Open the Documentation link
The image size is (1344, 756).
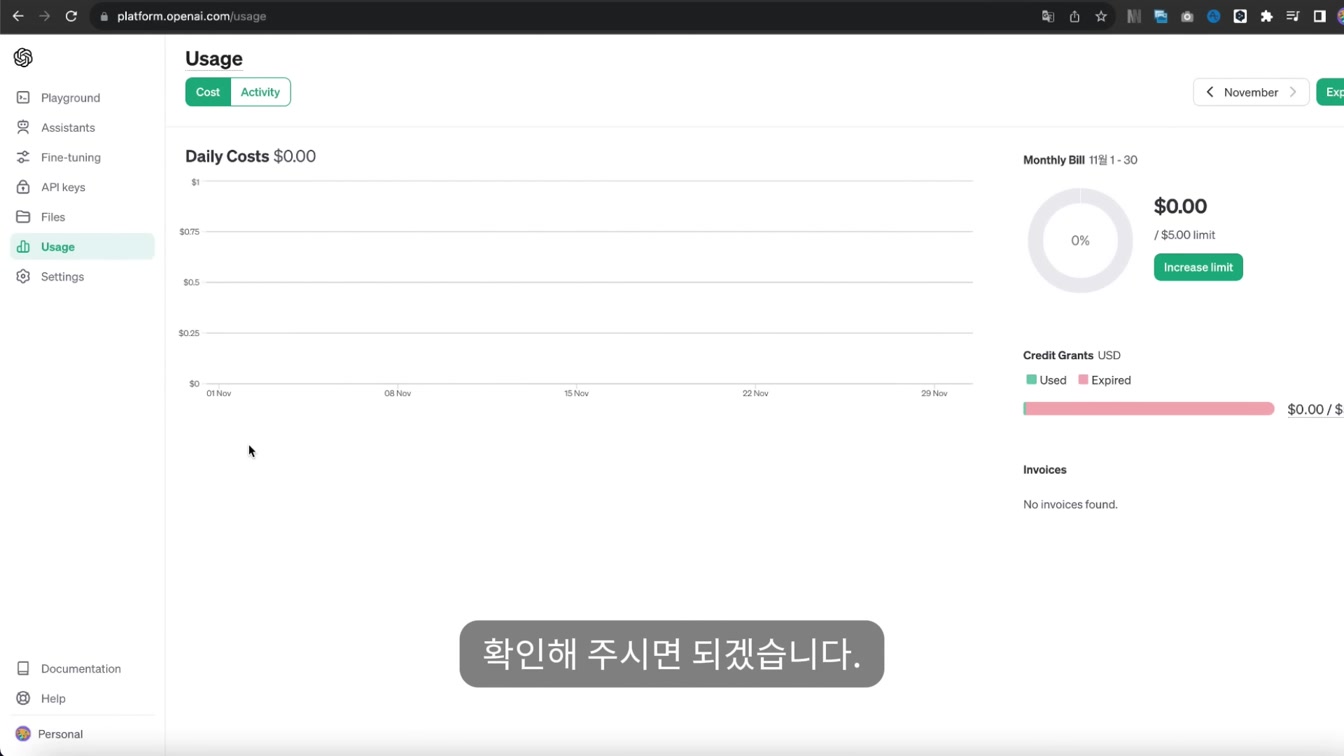82,669
